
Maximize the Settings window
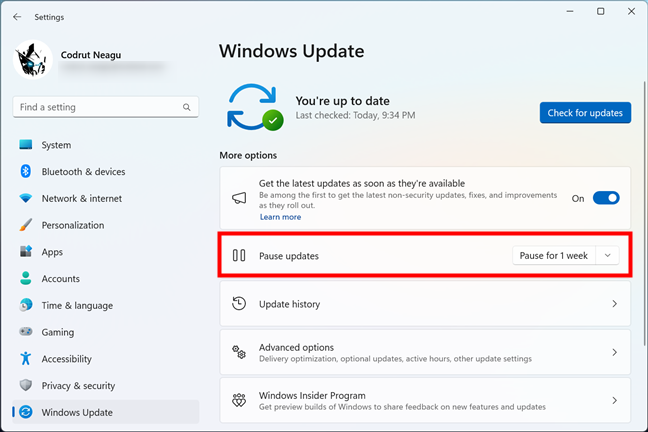(600, 12)
